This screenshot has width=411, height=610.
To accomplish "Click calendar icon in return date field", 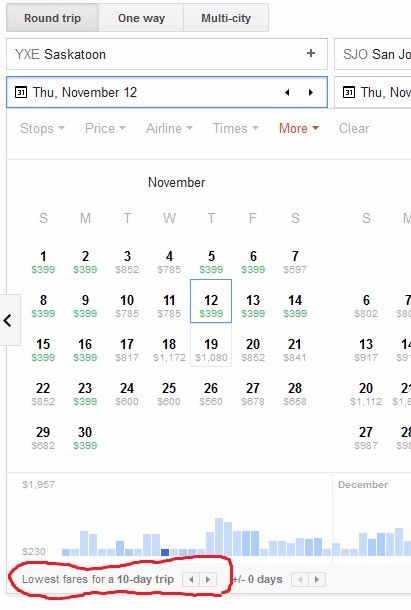I will coord(349,93).
